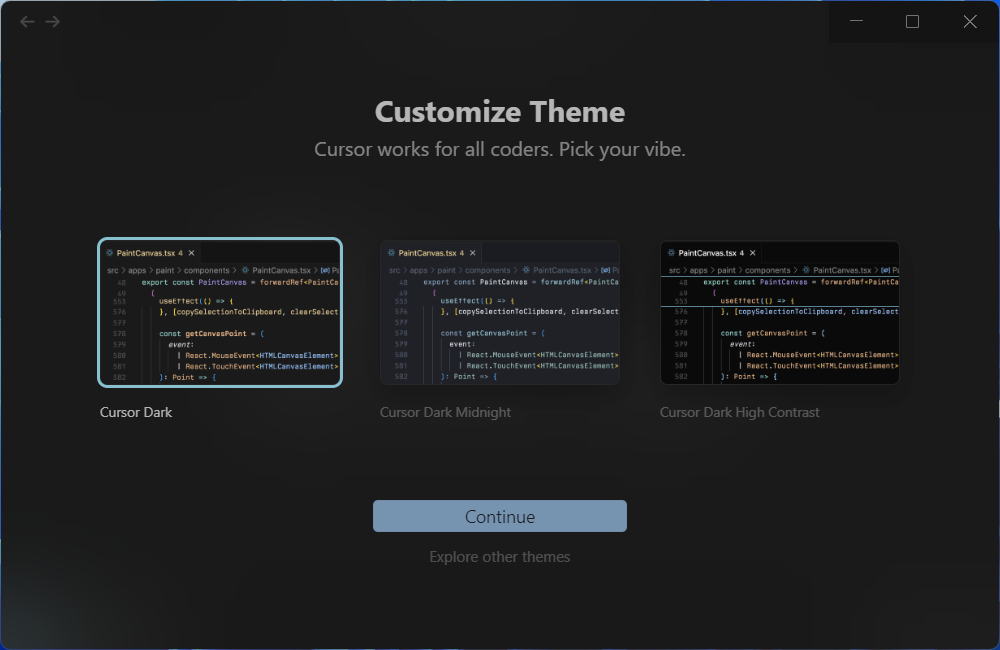Select the Cursor Dark theme preview
Image resolution: width=1000 pixels, height=650 pixels.
point(220,313)
